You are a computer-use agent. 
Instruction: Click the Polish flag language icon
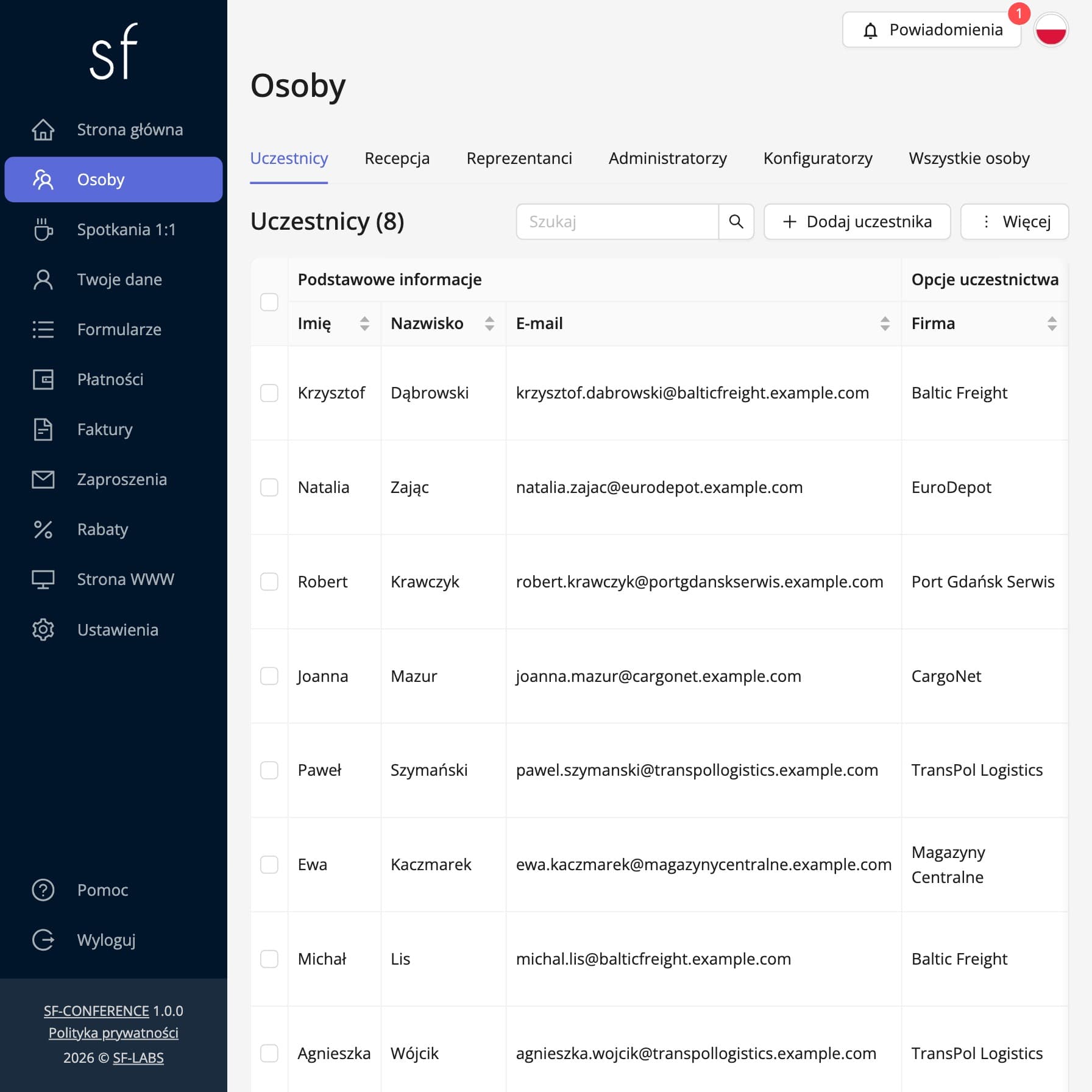[x=1051, y=30]
